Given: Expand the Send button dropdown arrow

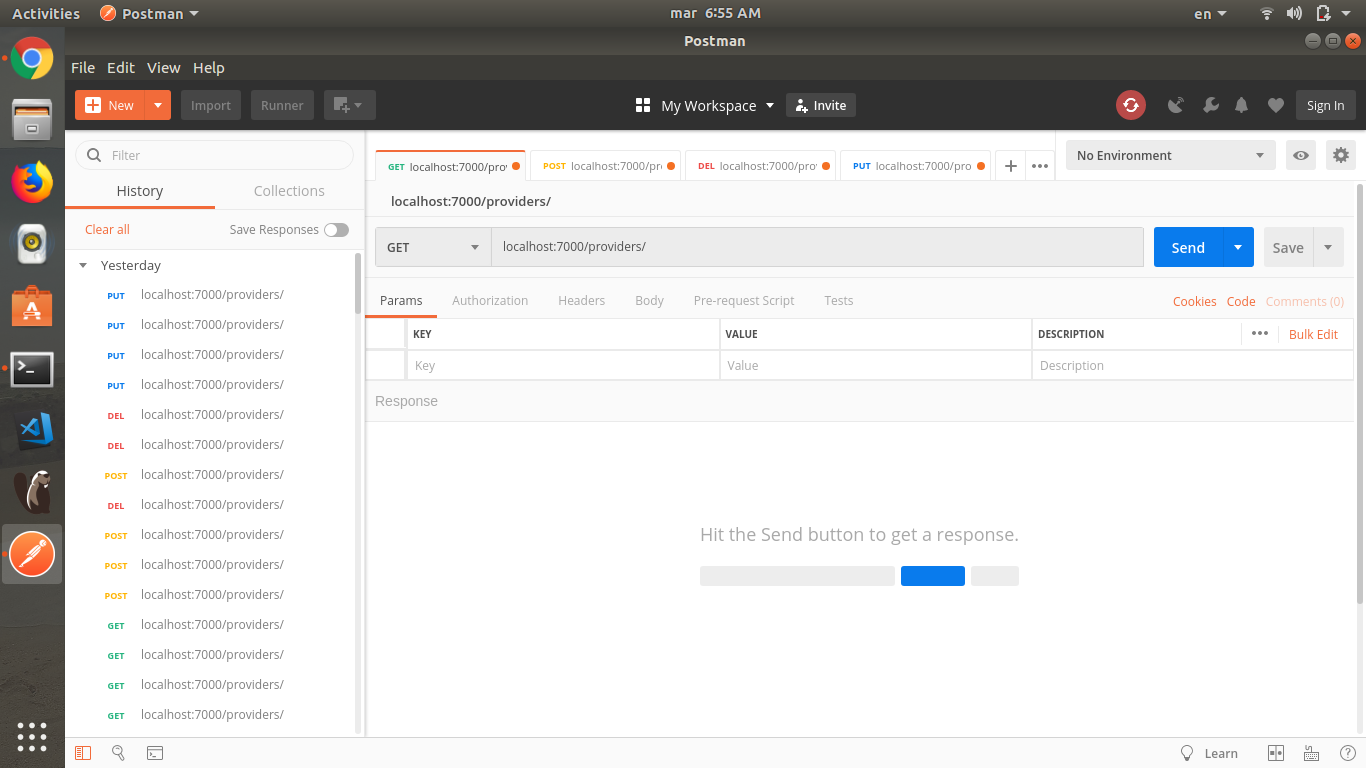Looking at the screenshot, I should [1238, 247].
